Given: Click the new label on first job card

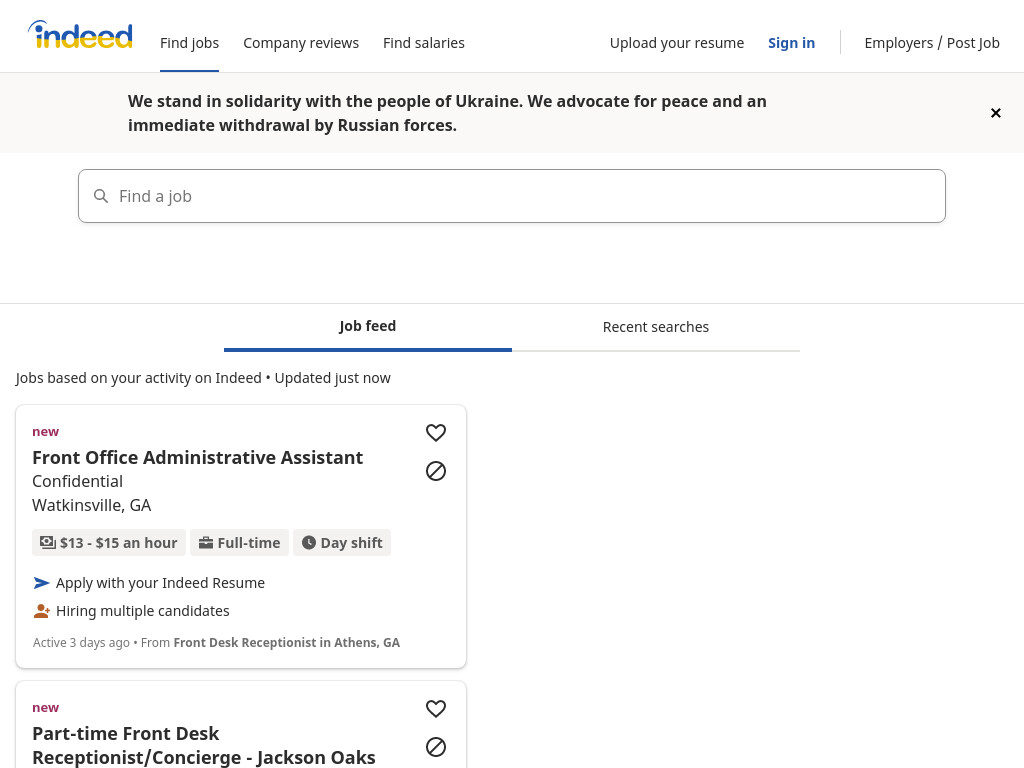Looking at the screenshot, I should (46, 432).
